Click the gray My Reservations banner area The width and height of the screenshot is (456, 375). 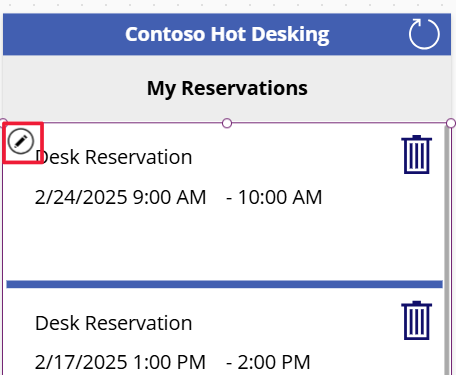pyautogui.click(x=67, y=88)
